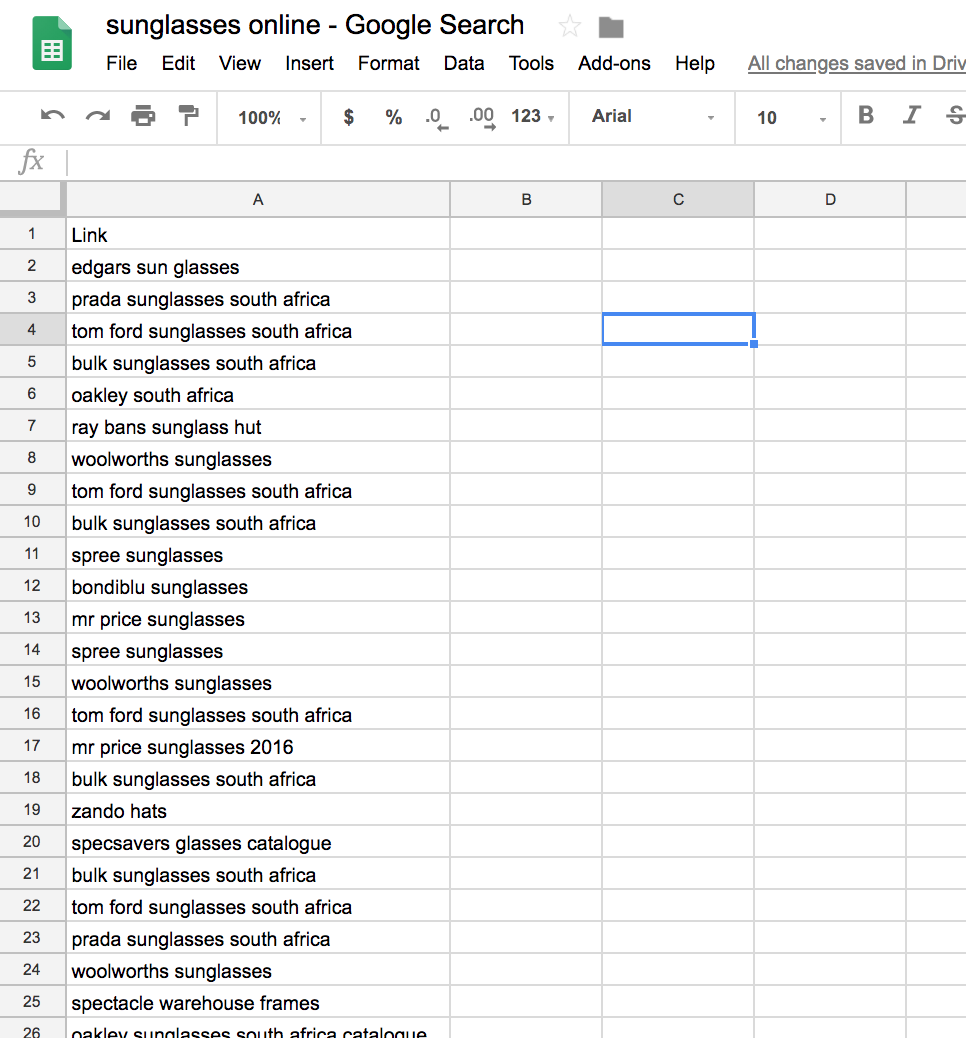The image size is (966, 1038).
Task: Toggle bold formatting
Action: coord(865,116)
